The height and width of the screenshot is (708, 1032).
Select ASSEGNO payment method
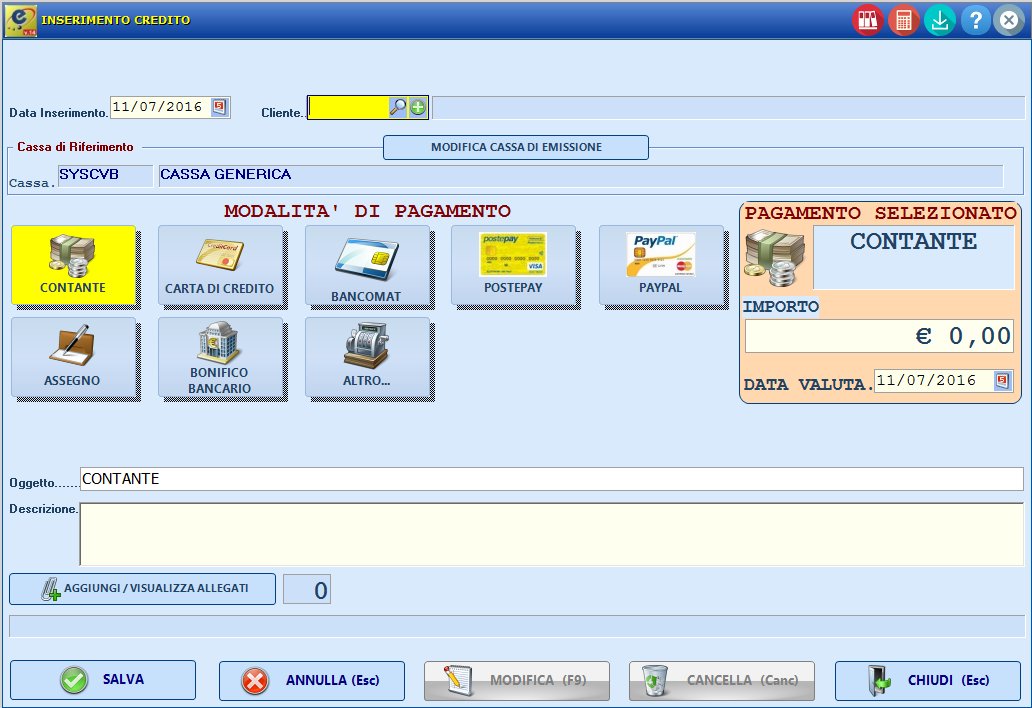coord(73,357)
